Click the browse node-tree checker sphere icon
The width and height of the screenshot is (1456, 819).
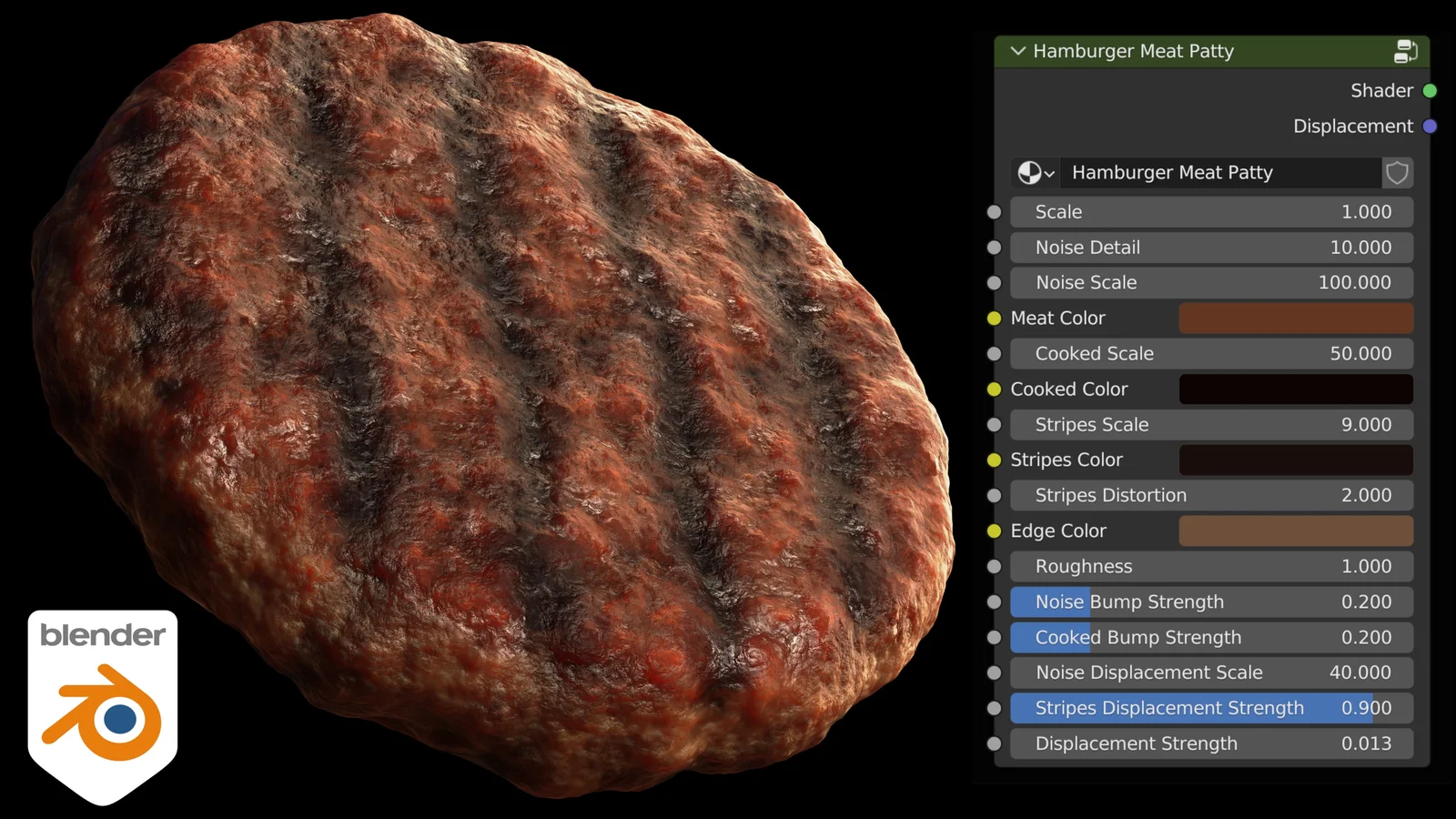[1029, 172]
